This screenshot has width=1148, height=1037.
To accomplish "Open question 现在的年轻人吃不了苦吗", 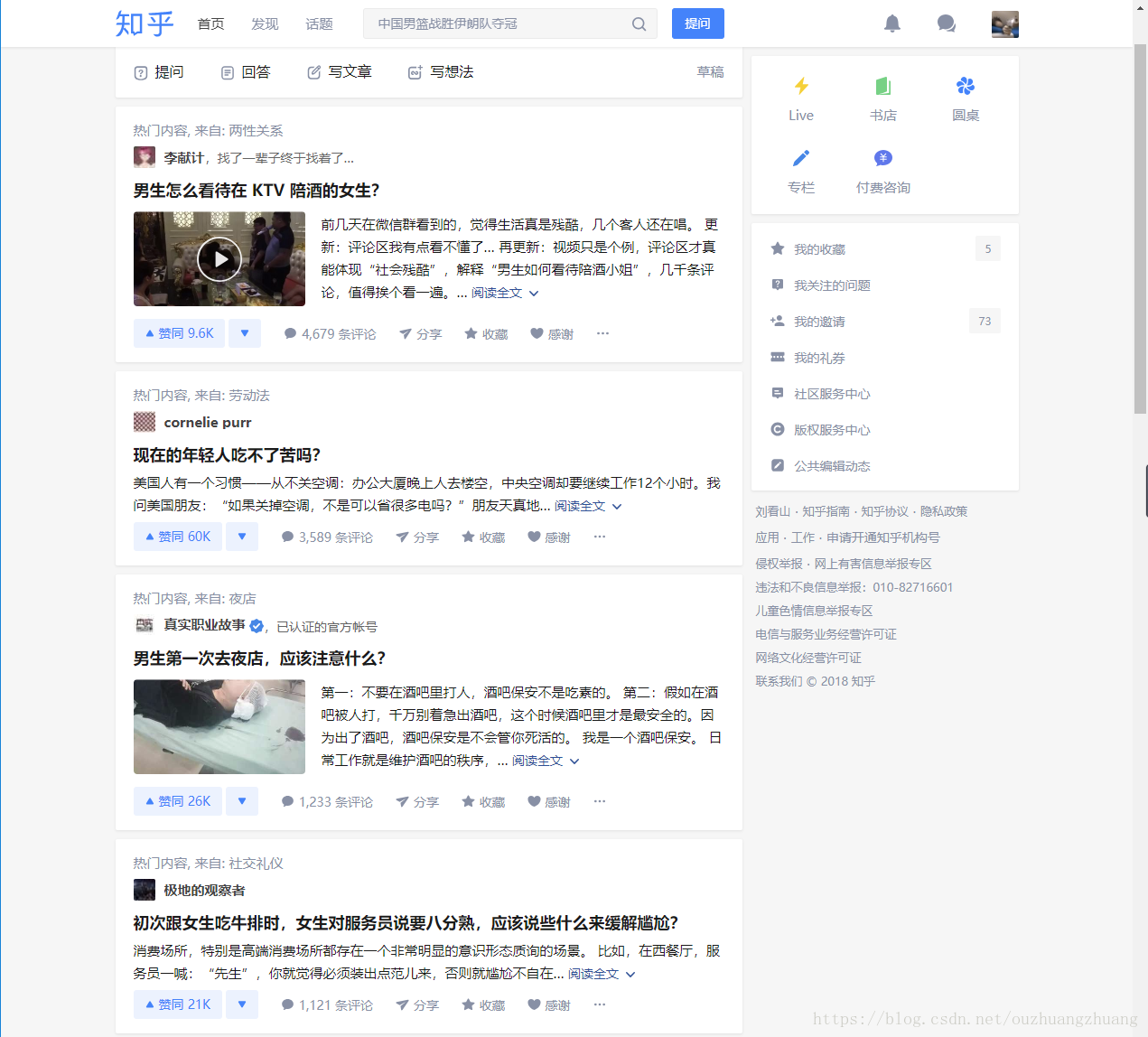I will [x=227, y=455].
